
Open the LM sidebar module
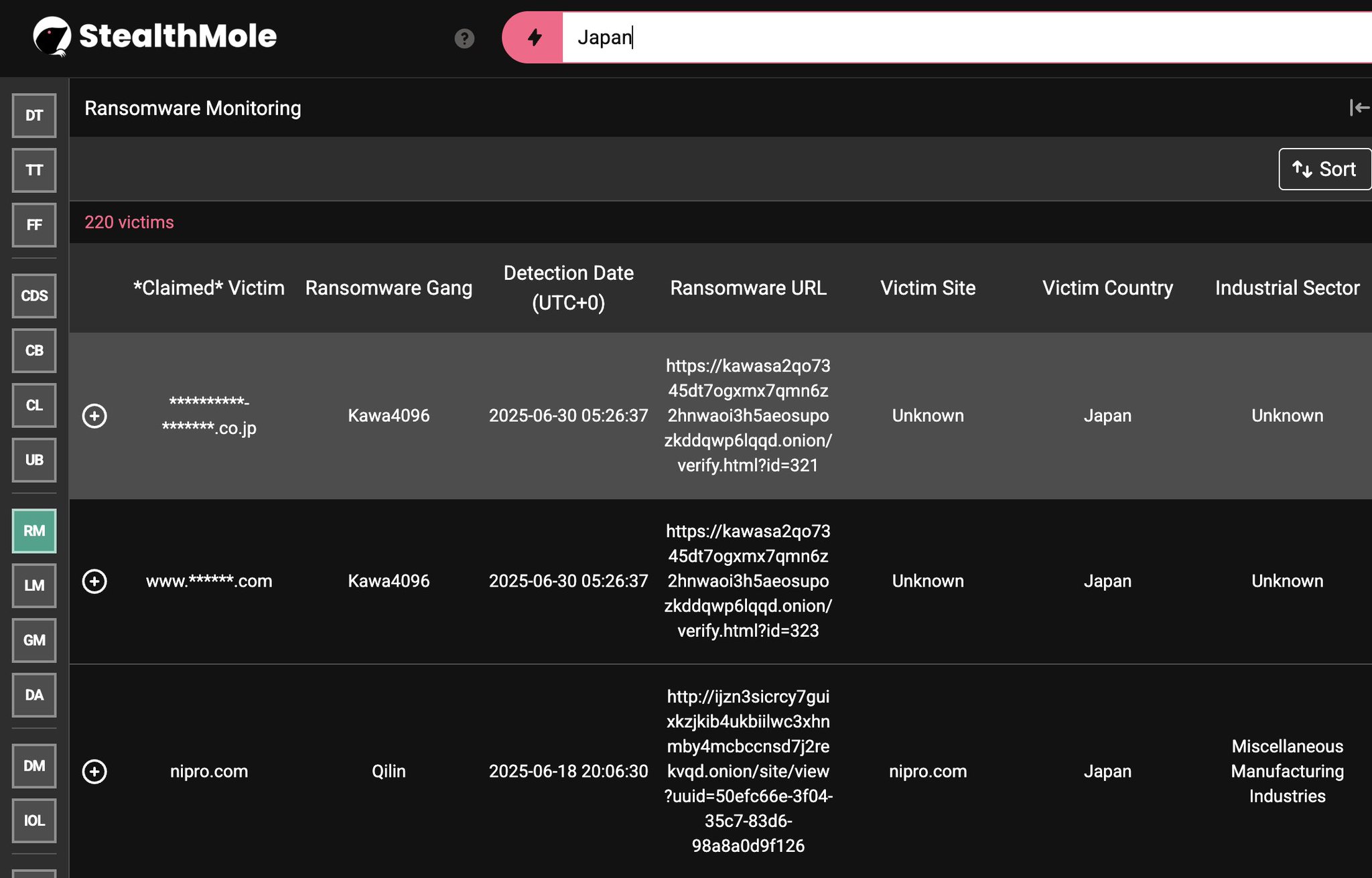pyautogui.click(x=34, y=585)
